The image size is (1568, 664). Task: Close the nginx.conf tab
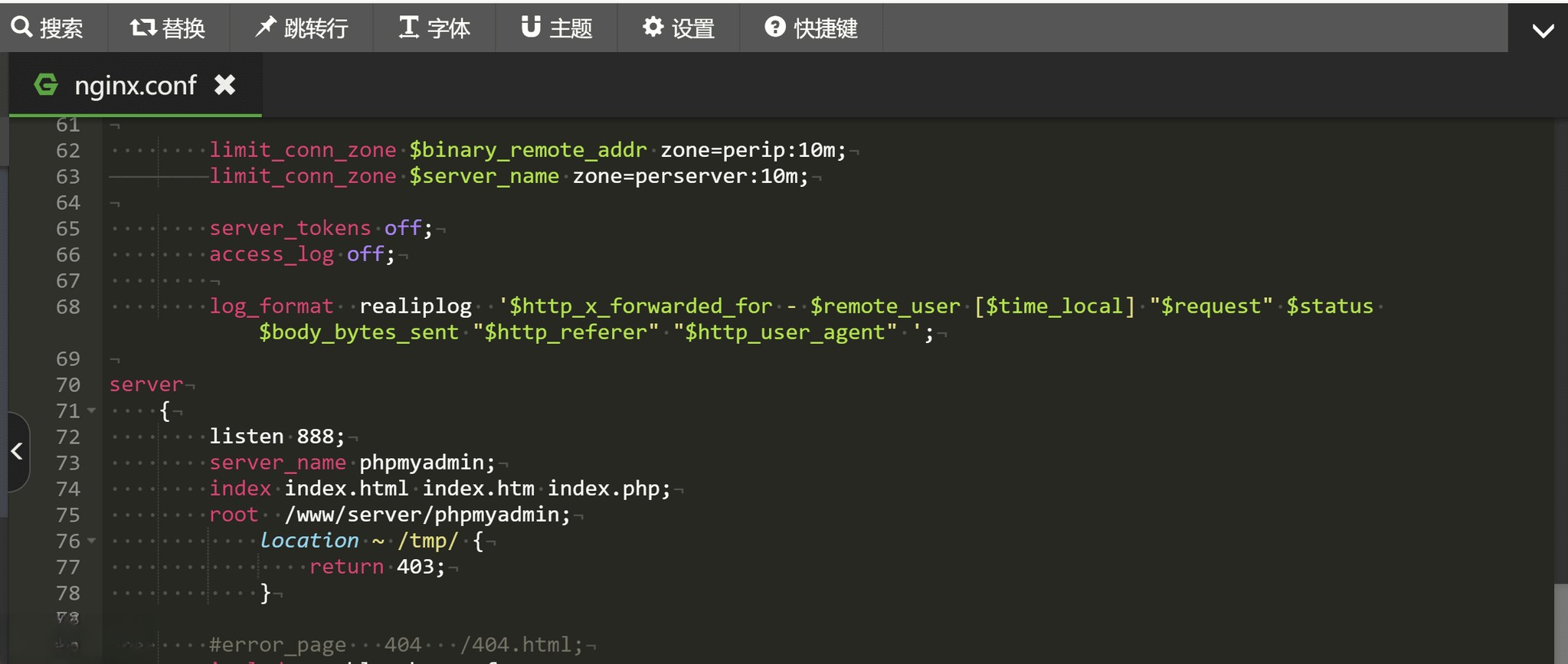coord(224,85)
